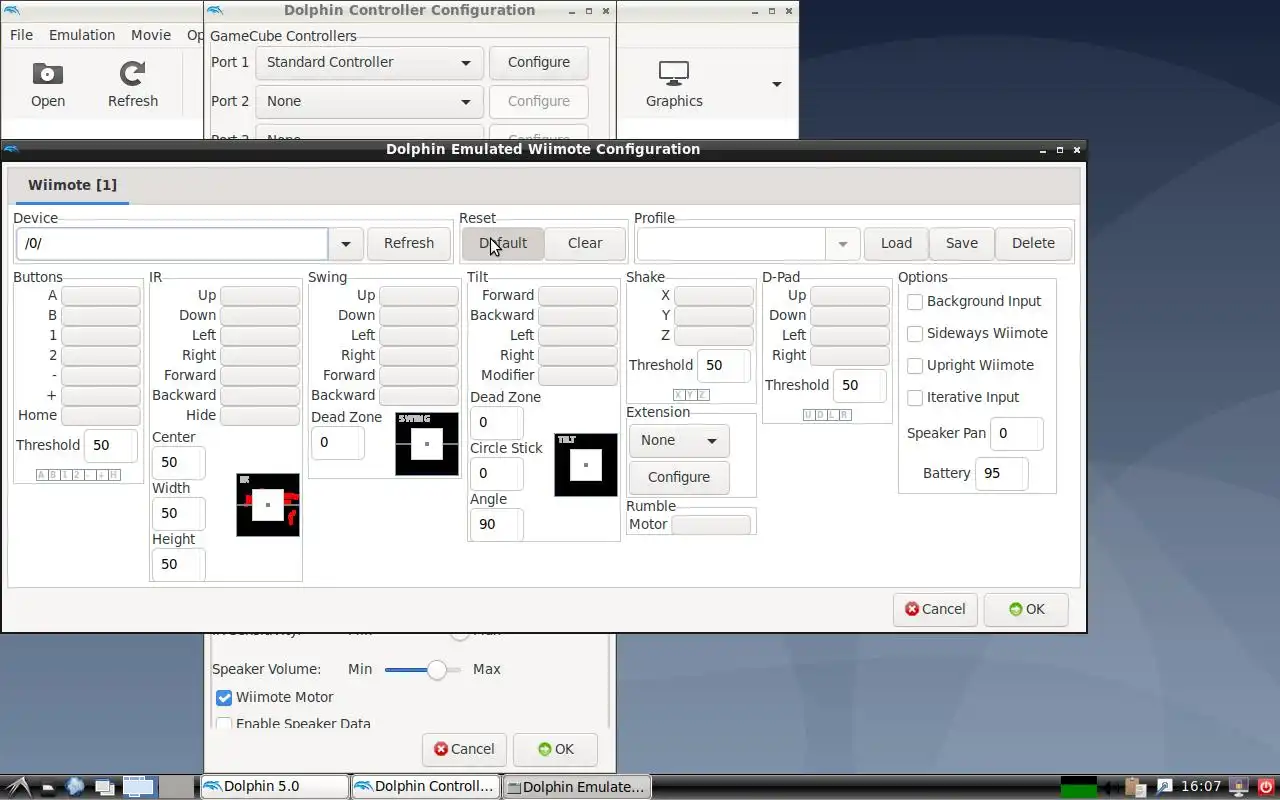Open Port 2 None dropdown

pyautogui.click(x=369, y=101)
